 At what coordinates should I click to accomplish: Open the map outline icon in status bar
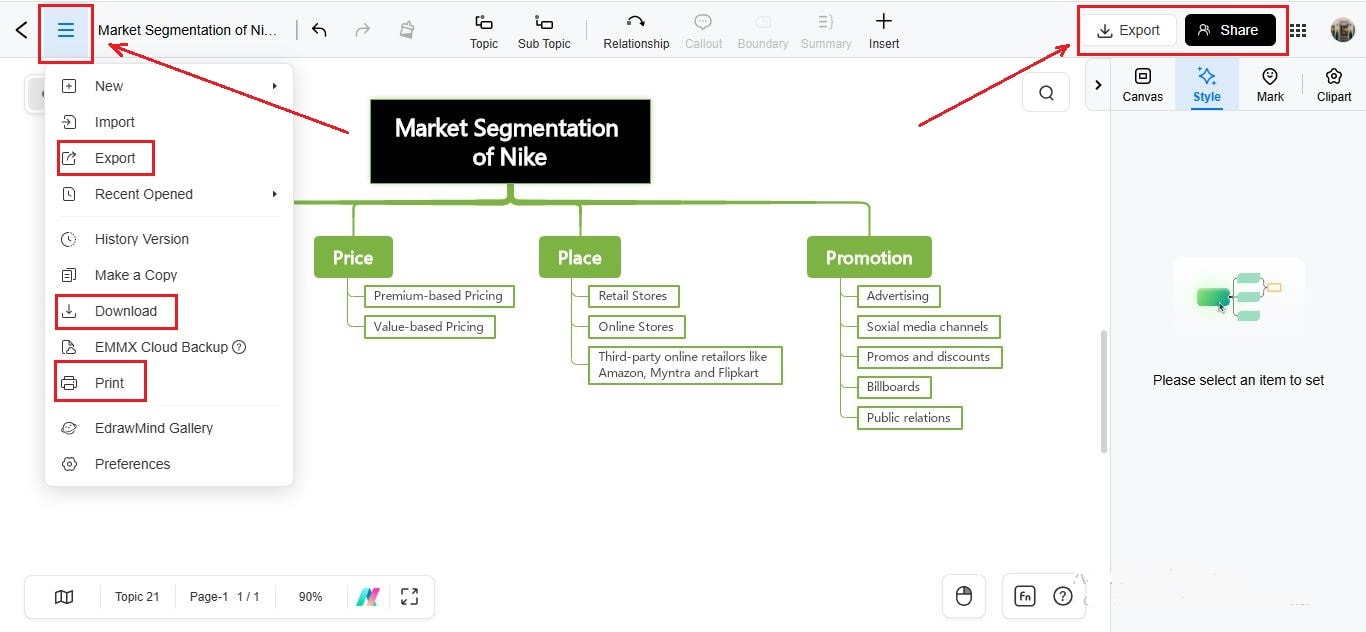(64, 597)
